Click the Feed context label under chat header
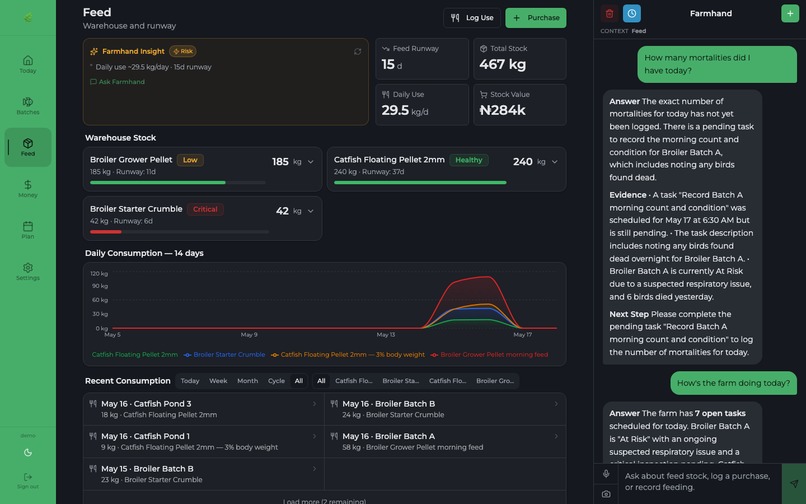Screen dimensions: 806x504 639,31
